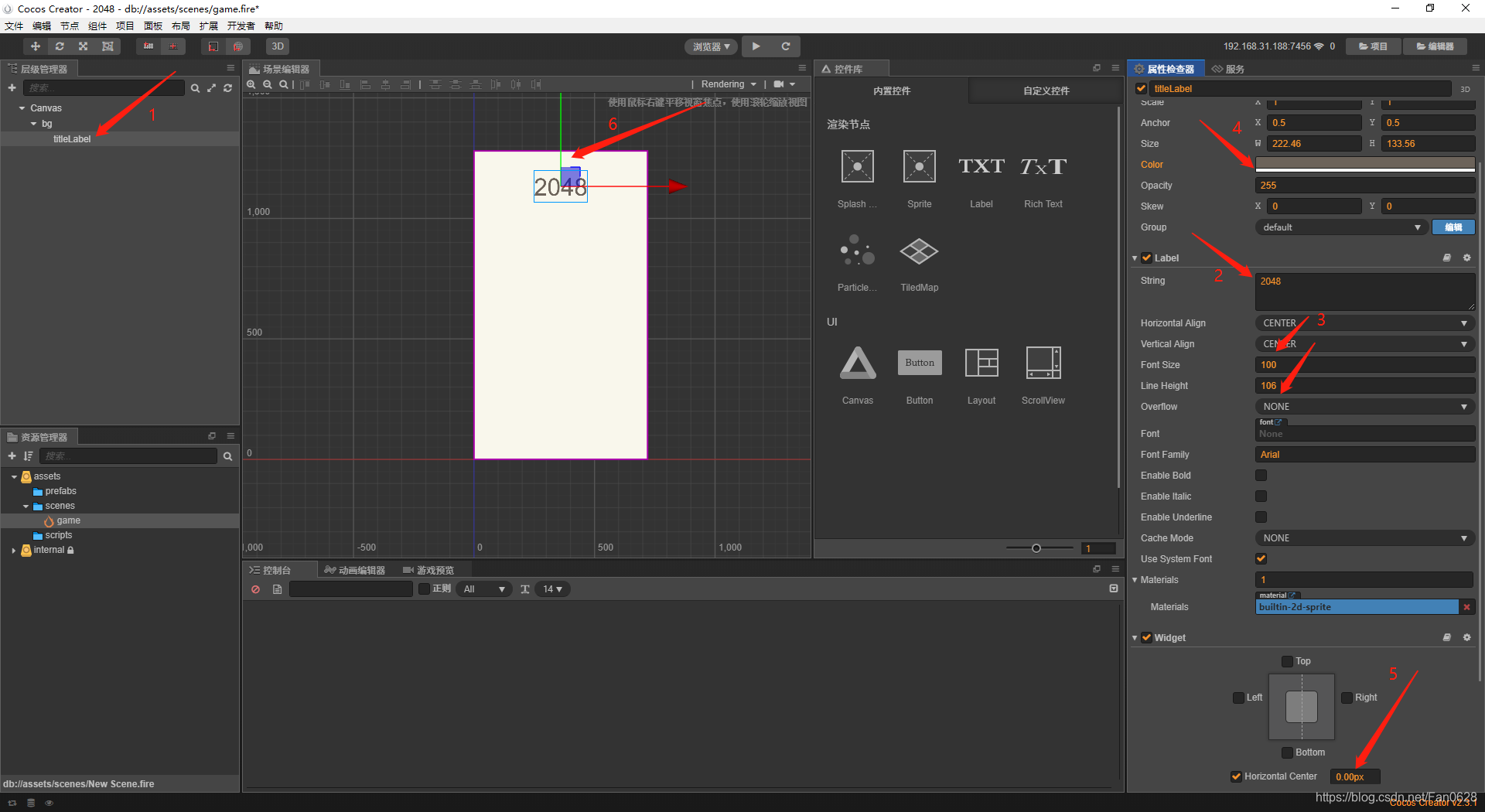The image size is (1485, 812).
Task: Open the node Color swatch
Action: pyautogui.click(x=1365, y=164)
